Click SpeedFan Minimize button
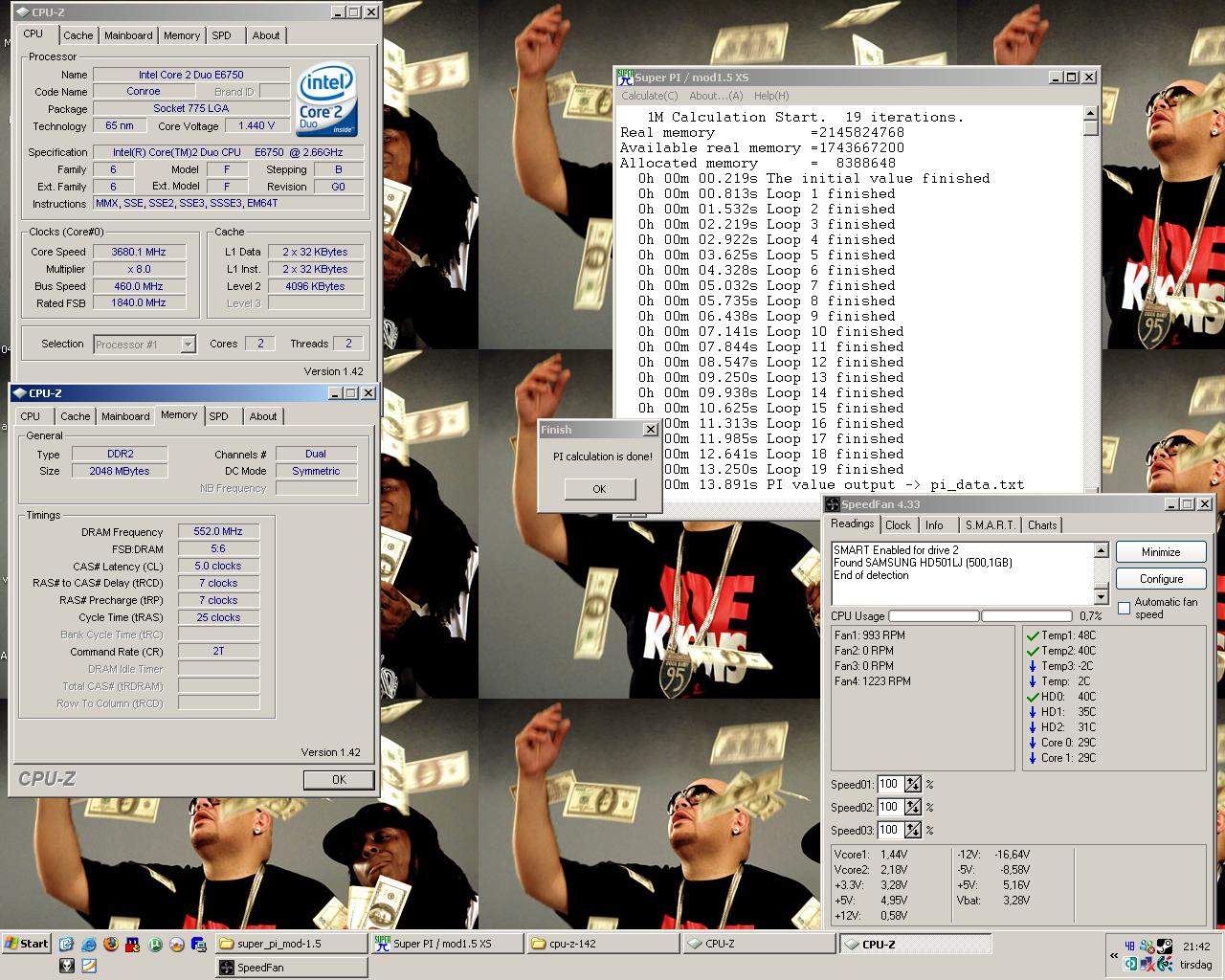 pyautogui.click(x=1161, y=552)
